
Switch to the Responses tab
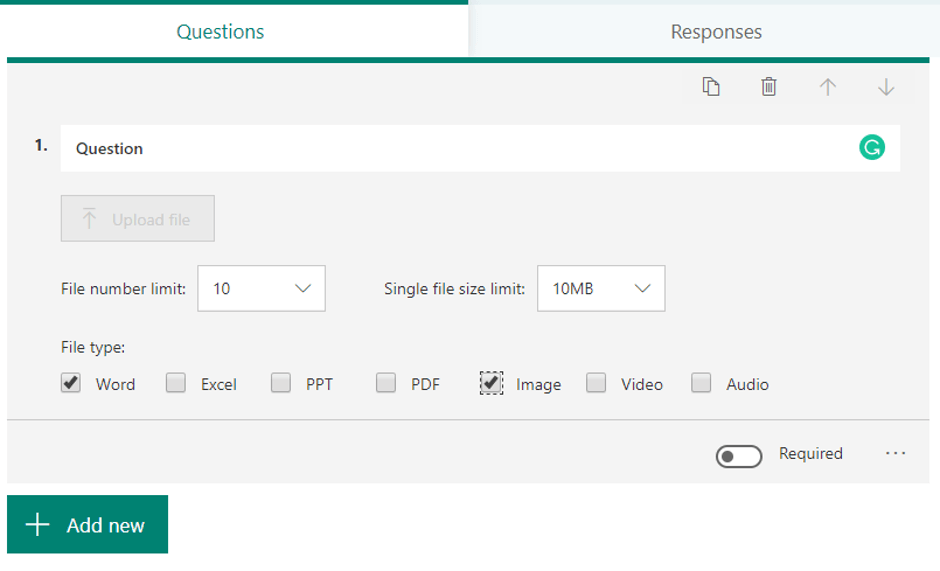(x=716, y=32)
